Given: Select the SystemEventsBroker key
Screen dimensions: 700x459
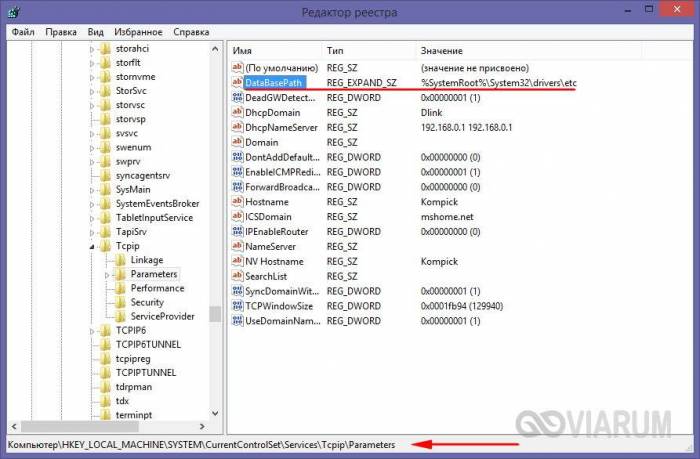Looking at the screenshot, I should tap(157, 204).
